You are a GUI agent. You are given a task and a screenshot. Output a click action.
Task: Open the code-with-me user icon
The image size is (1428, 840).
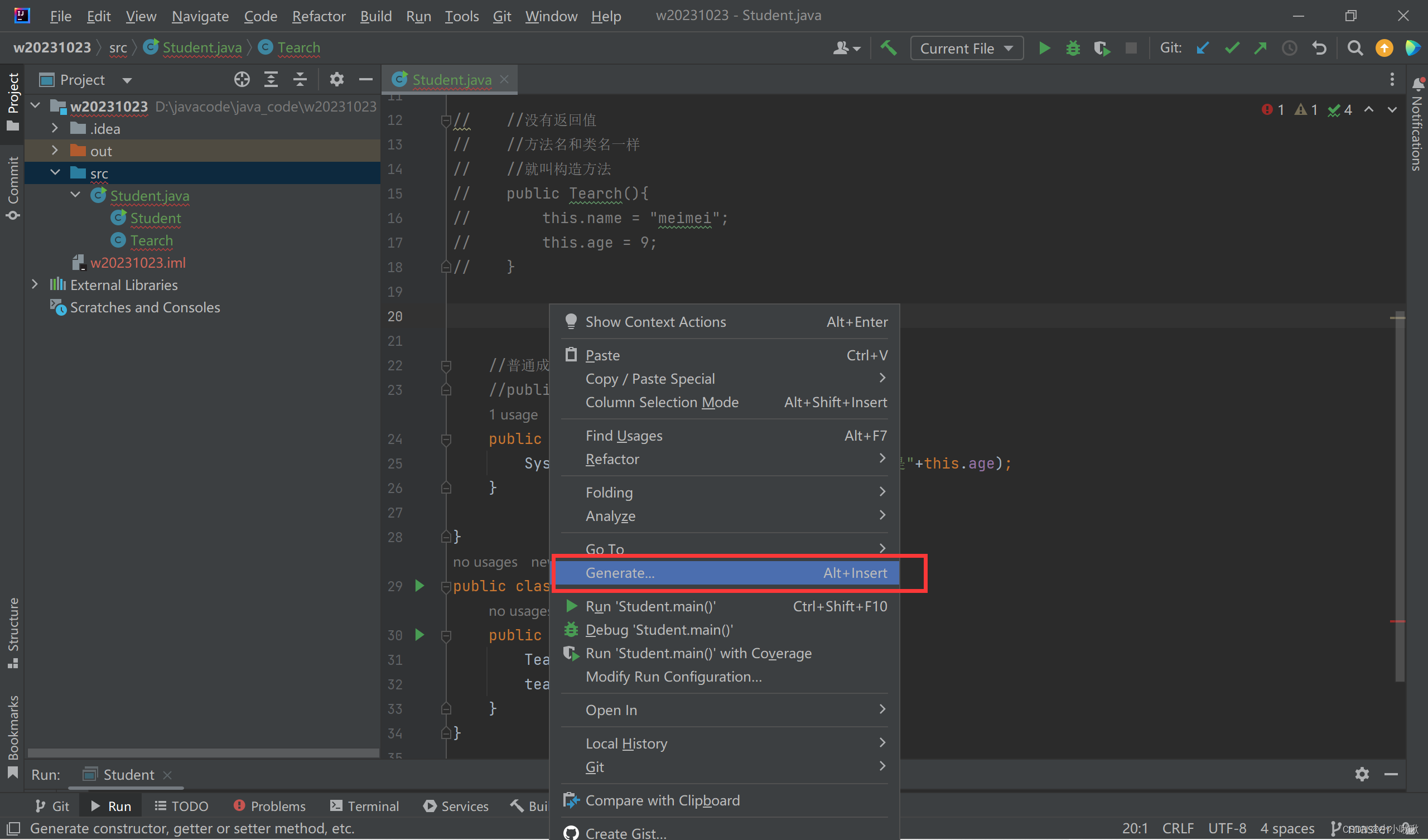(847, 48)
